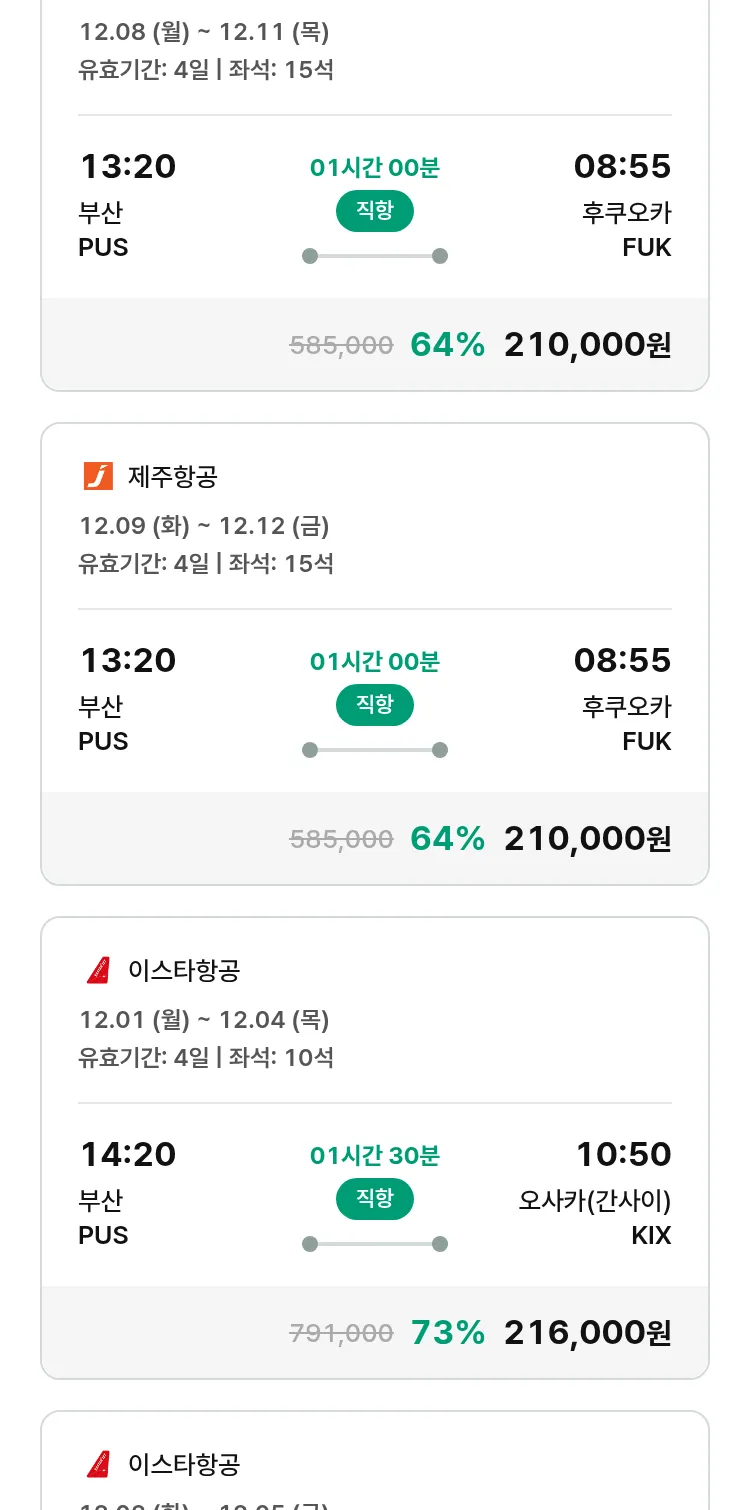The image size is (750, 1510).
Task: Open 이스타항공 name on the 12.01–12.04 card
Action: coord(184,970)
